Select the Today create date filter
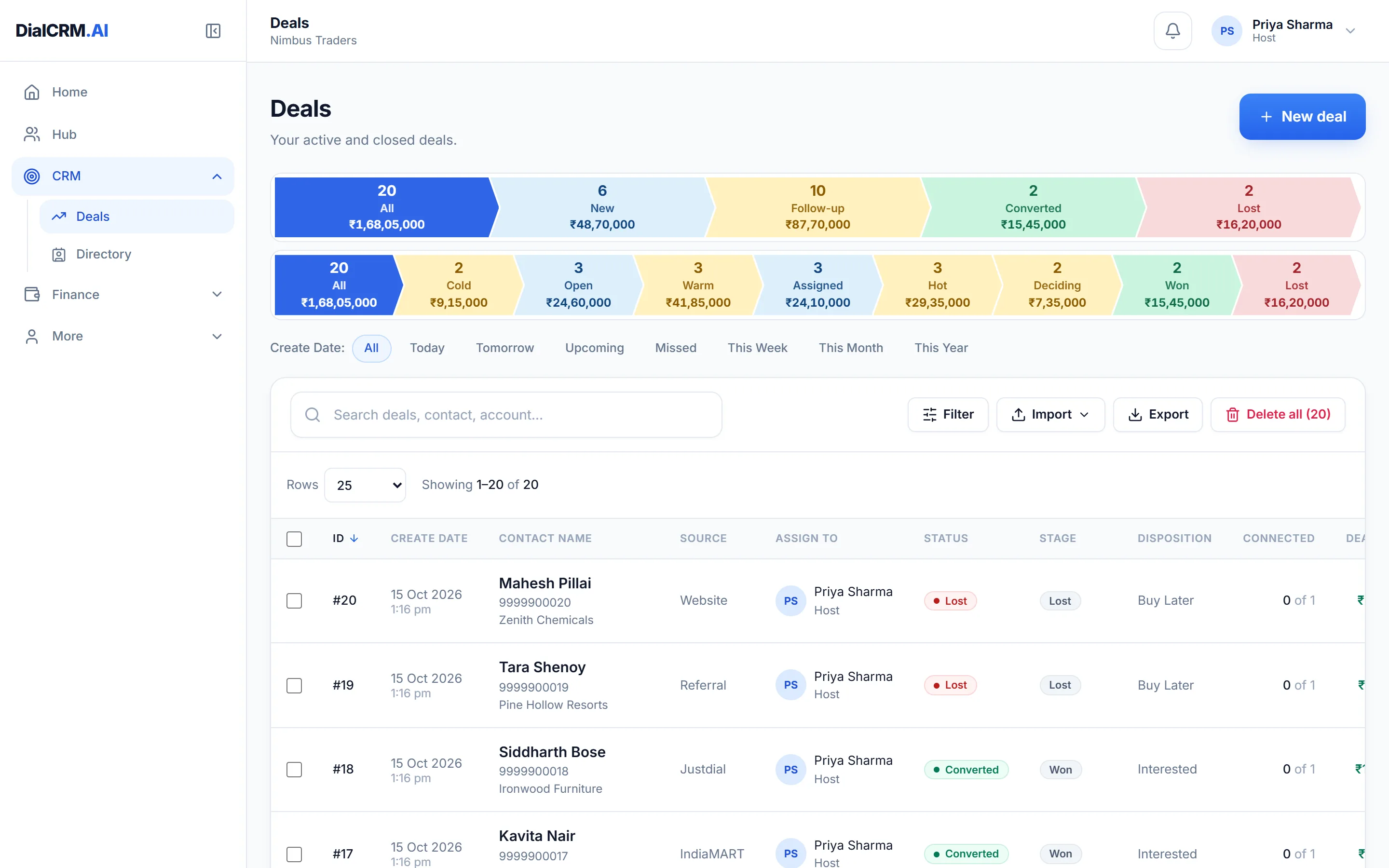 tap(427, 348)
